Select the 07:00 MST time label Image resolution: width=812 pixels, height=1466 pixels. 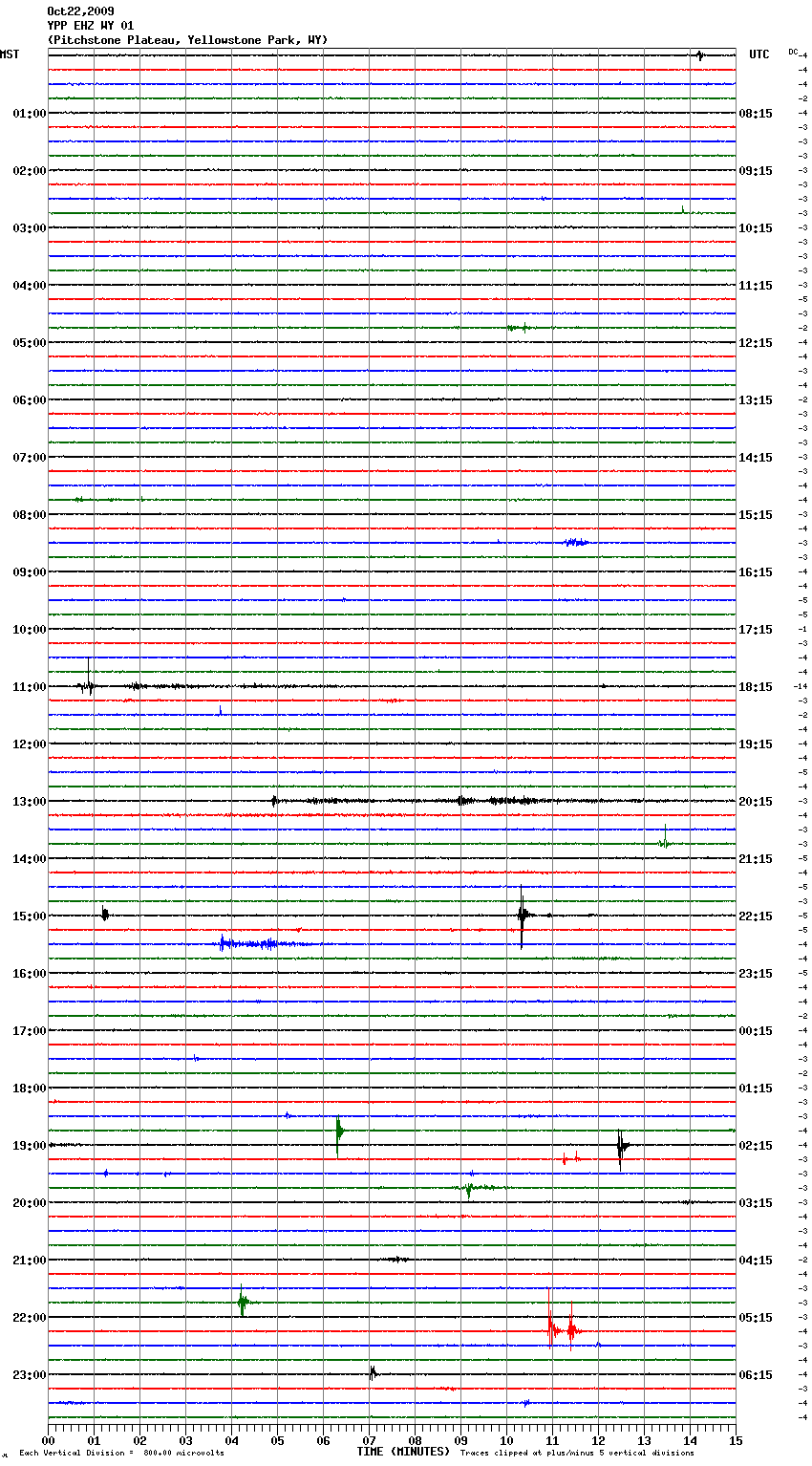point(30,458)
